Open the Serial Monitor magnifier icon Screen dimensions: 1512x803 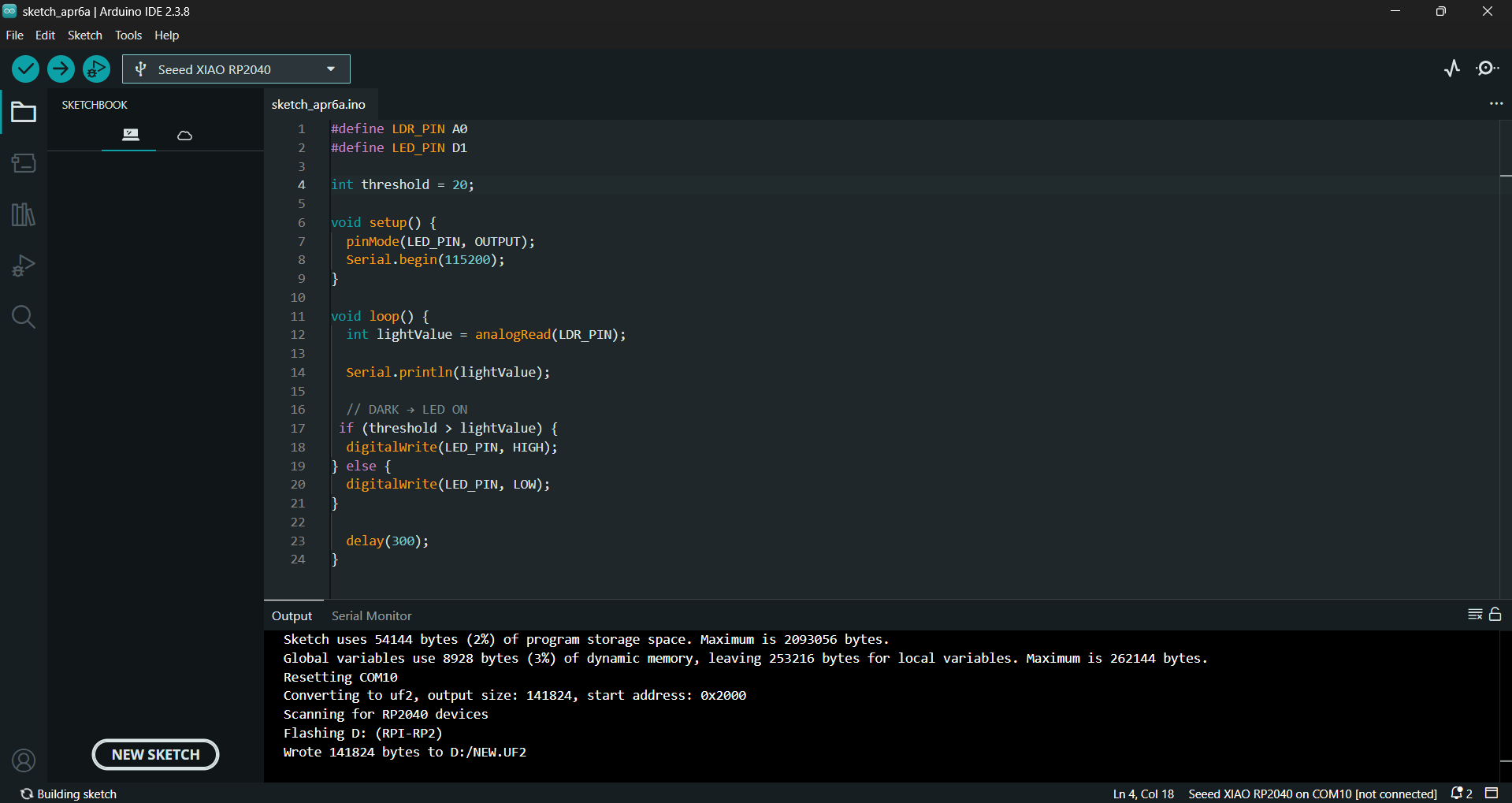(x=1487, y=69)
